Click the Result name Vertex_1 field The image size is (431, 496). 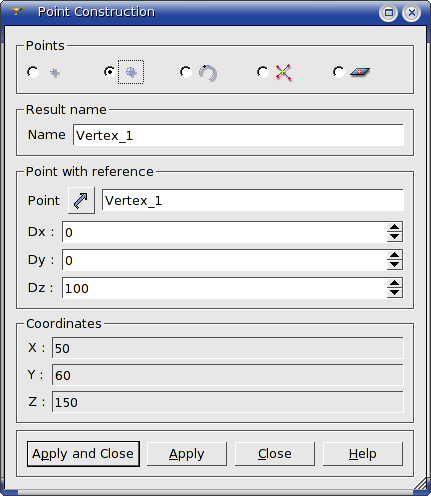pyautogui.click(x=238, y=135)
